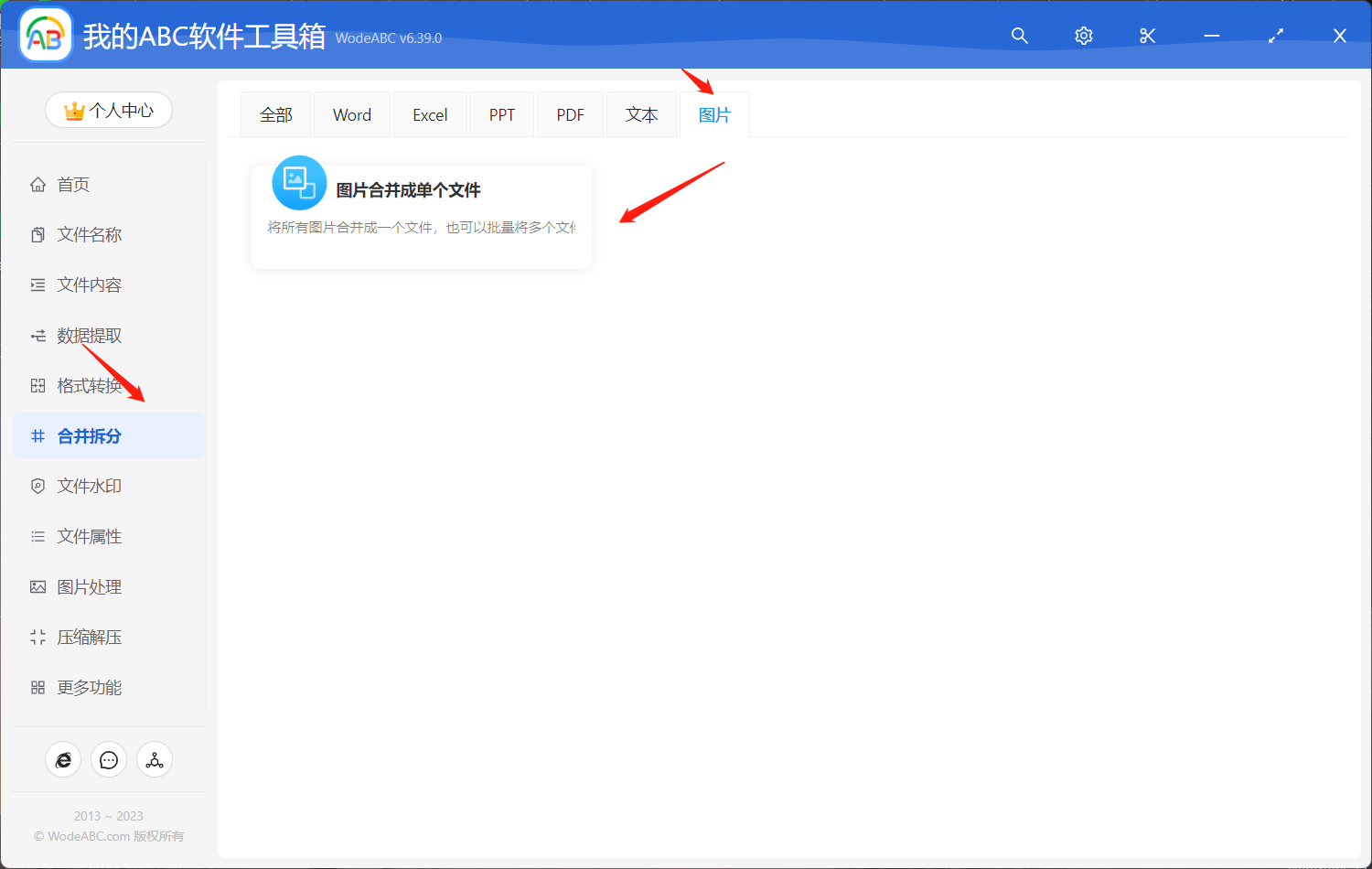
Task: Go to 首页 in the sidebar
Action: [73, 184]
